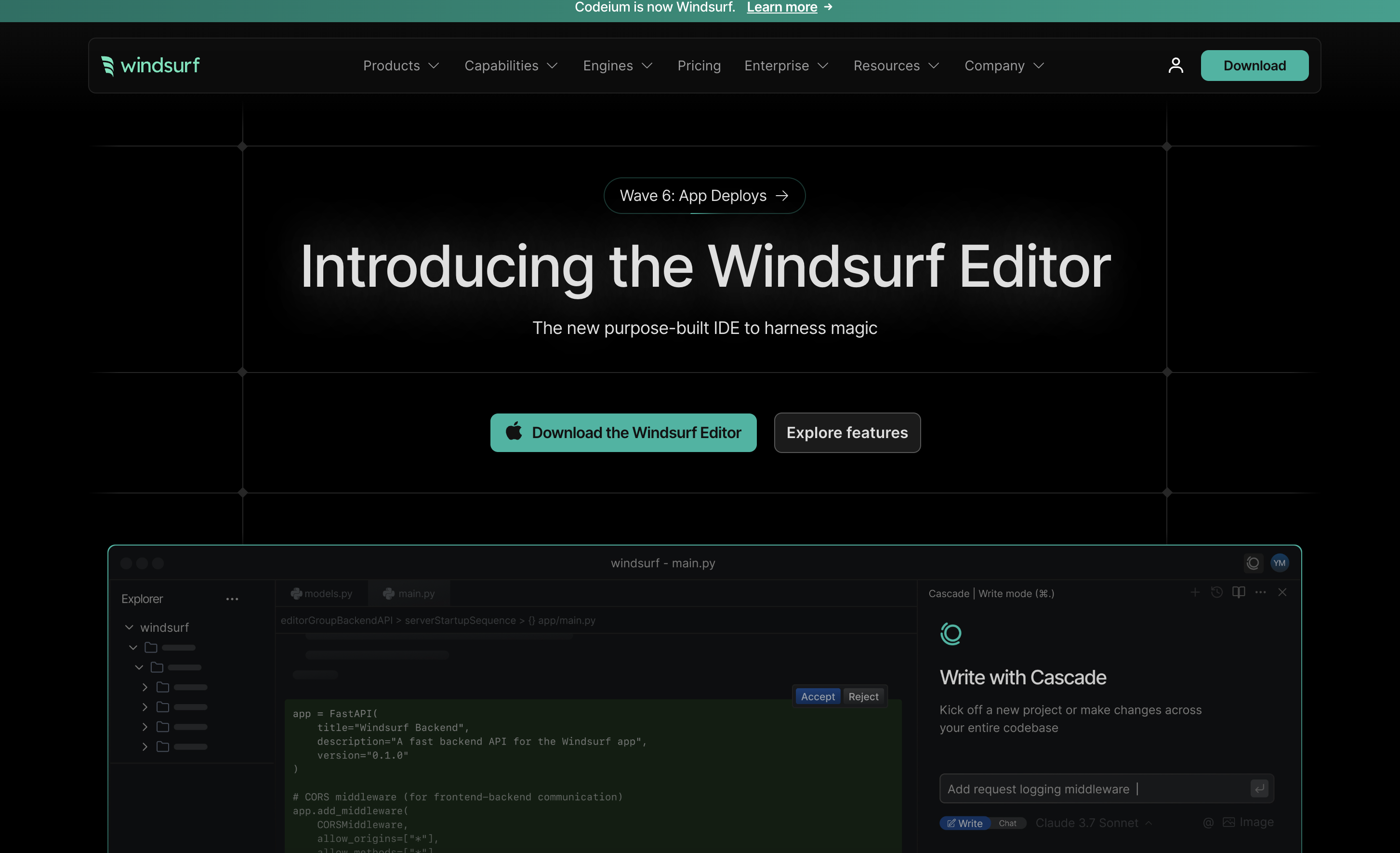Open the Claude 3.7 Sonnet model selector
Image resolution: width=1400 pixels, height=853 pixels.
(x=1094, y=823)
